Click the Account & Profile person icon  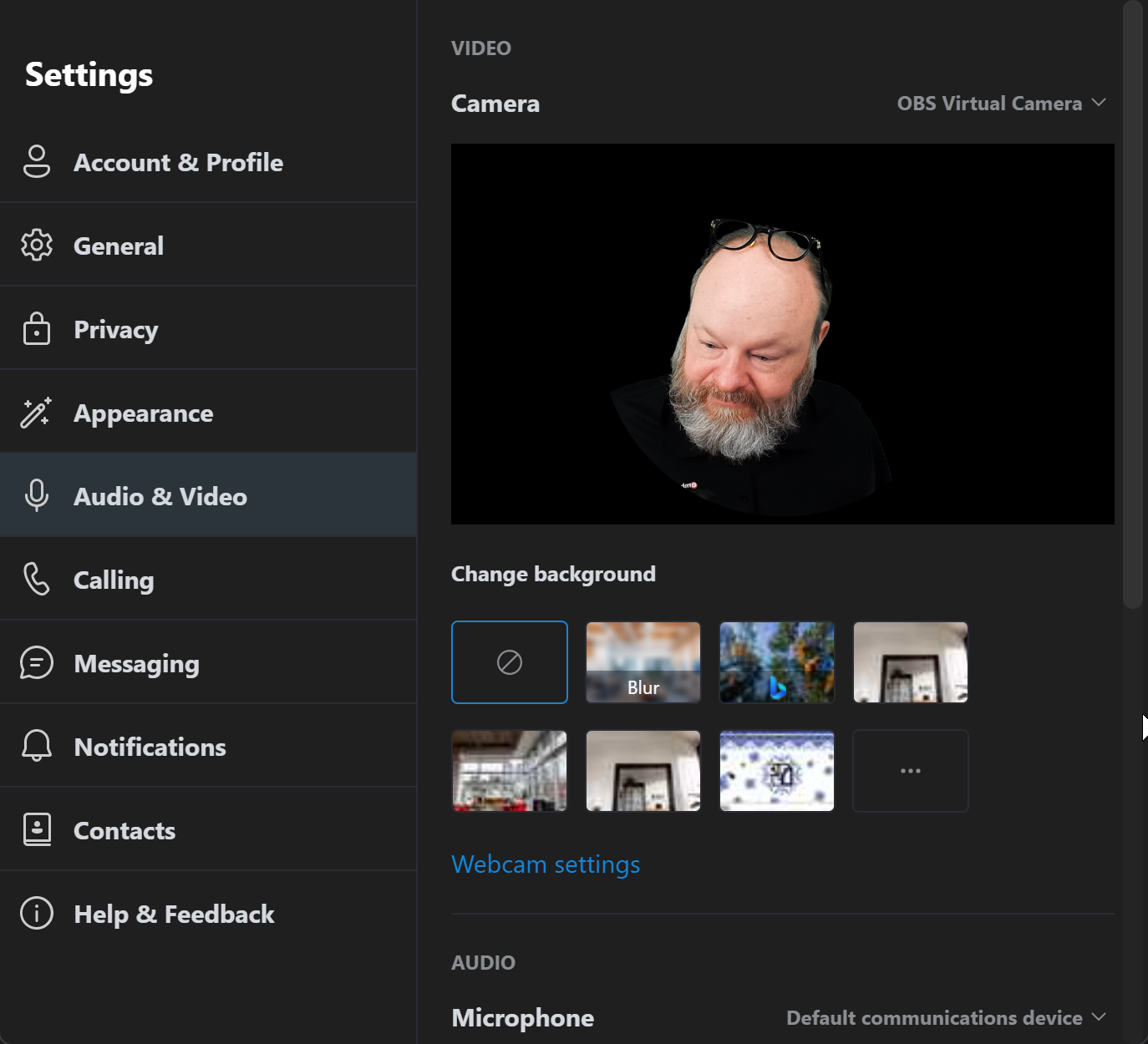(x=37, y=161)
